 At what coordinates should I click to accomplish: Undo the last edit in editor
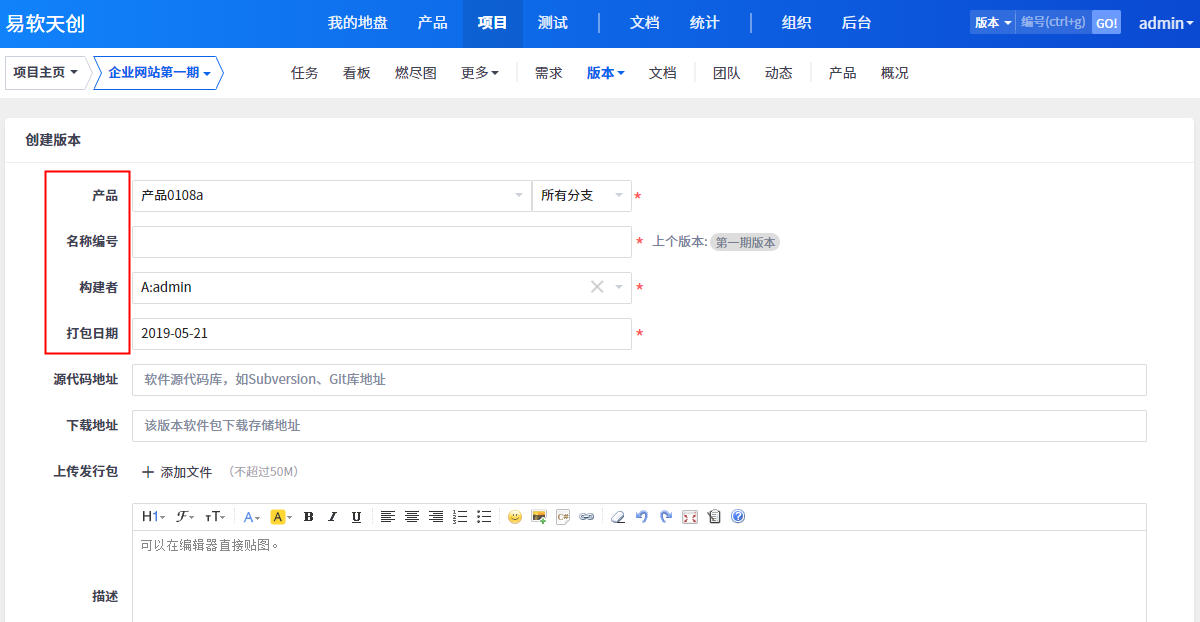pyautogui.click(x=641, y=517)
